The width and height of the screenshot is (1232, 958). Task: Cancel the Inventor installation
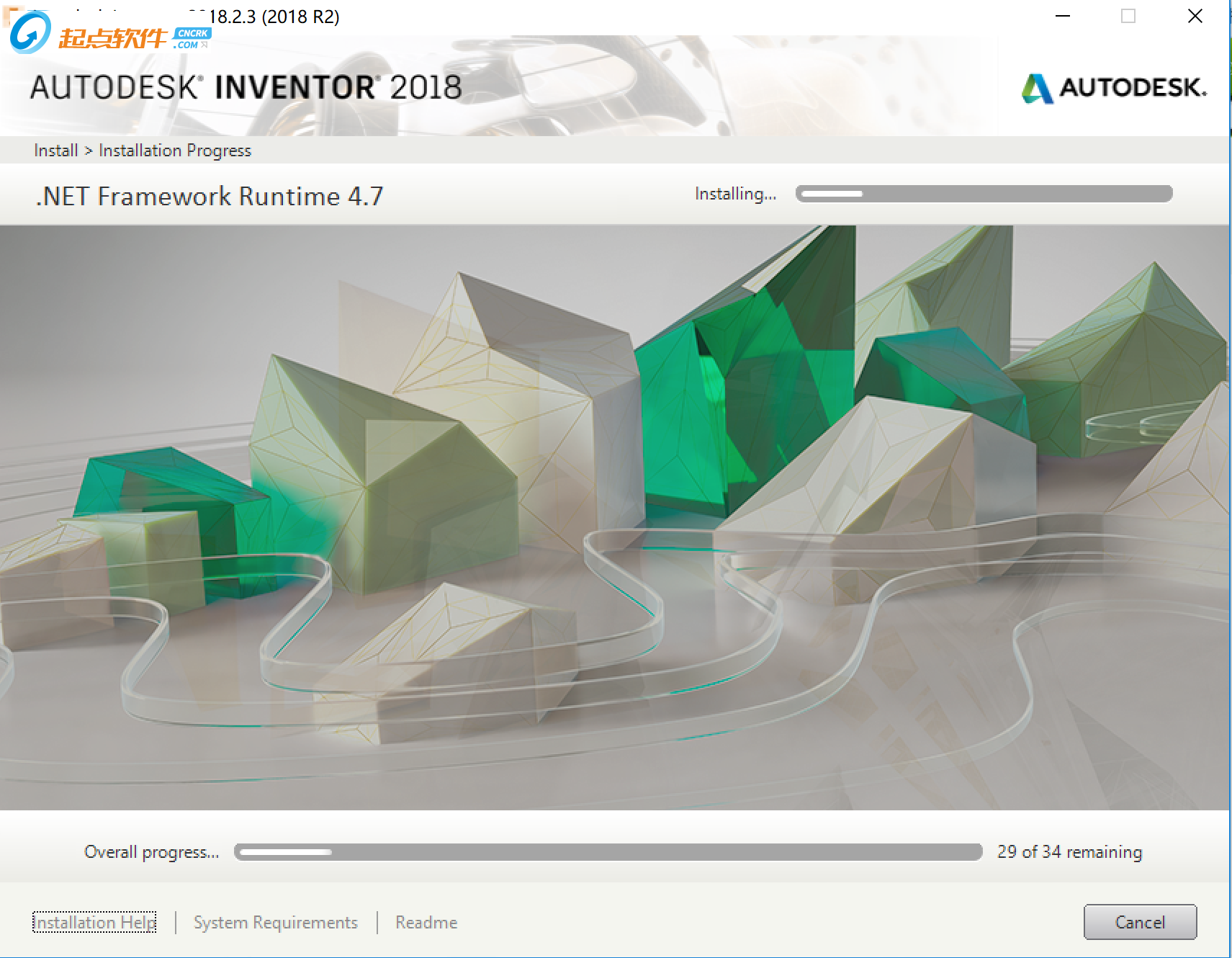pos(1140,922)
